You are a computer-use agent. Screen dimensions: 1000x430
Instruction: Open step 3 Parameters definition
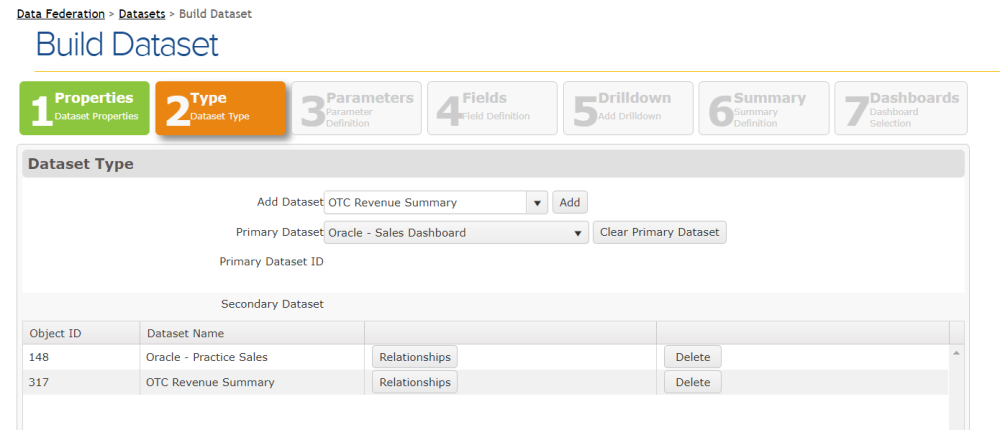pos(357,108)
